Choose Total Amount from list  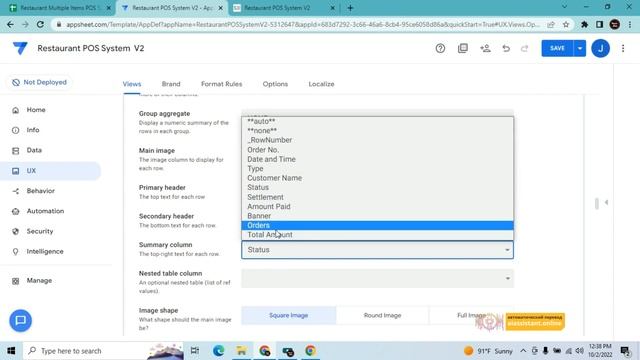378,235
